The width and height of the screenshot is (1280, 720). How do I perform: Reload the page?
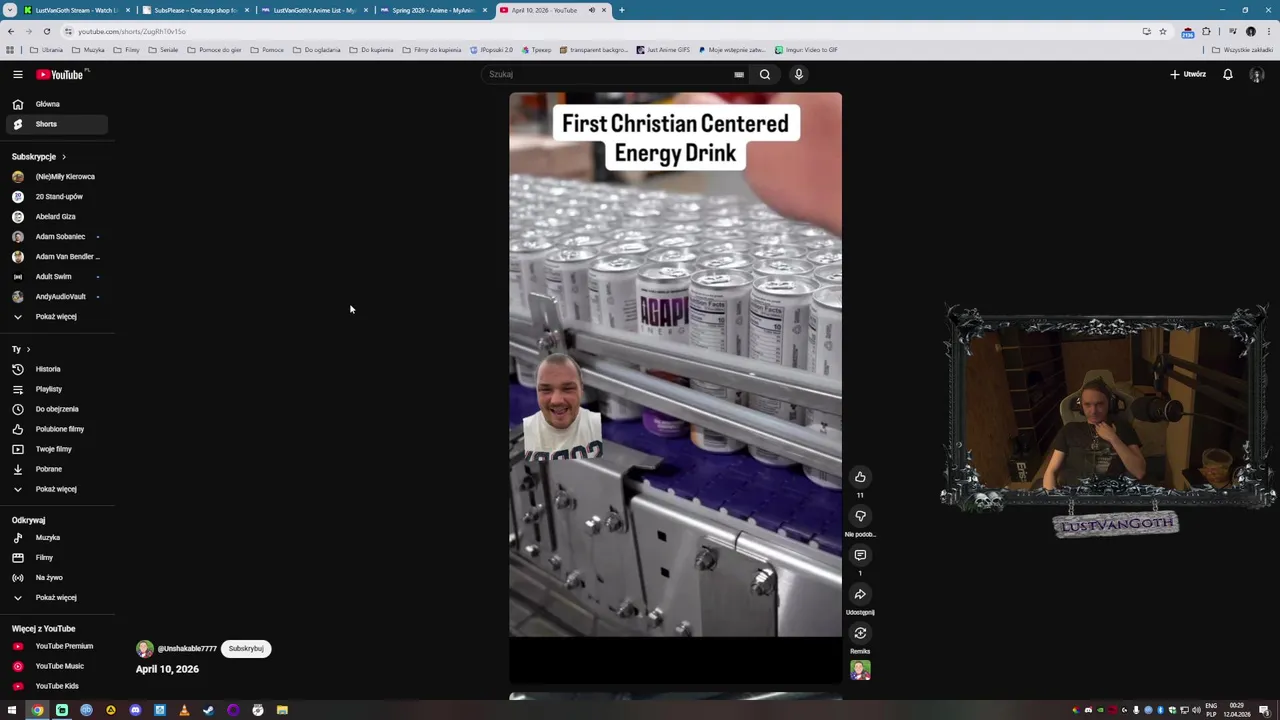(x=46, y=31)
